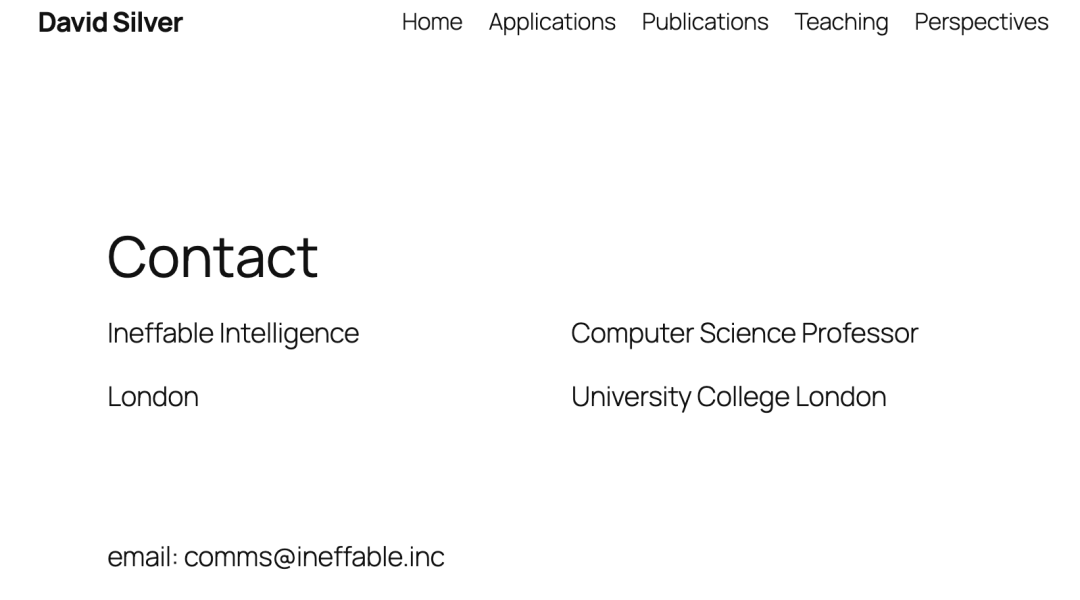Click the word "Computer" in the job title
1080x600 pixels.
(632, 333)
